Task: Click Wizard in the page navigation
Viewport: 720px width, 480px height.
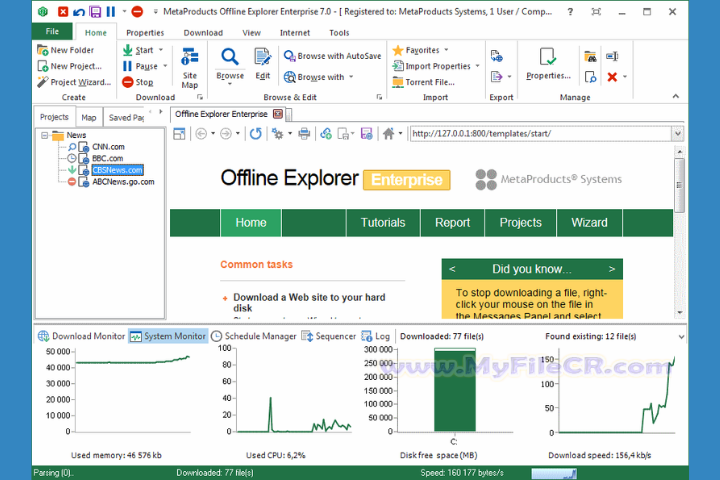Action: coord(589,223)
